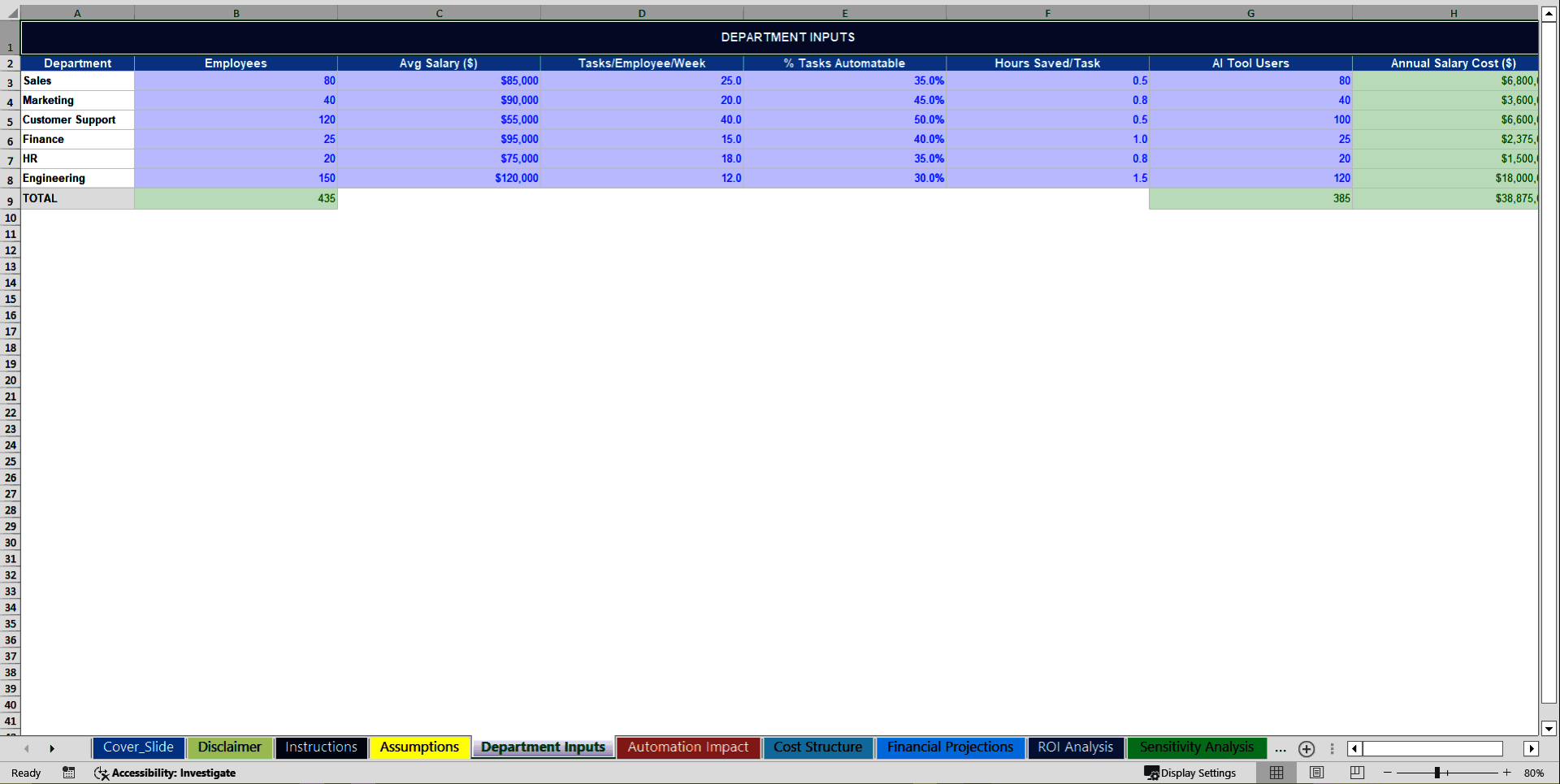Open Page Break Preview from status bar
The image size is (1560, 784).
1355,773
